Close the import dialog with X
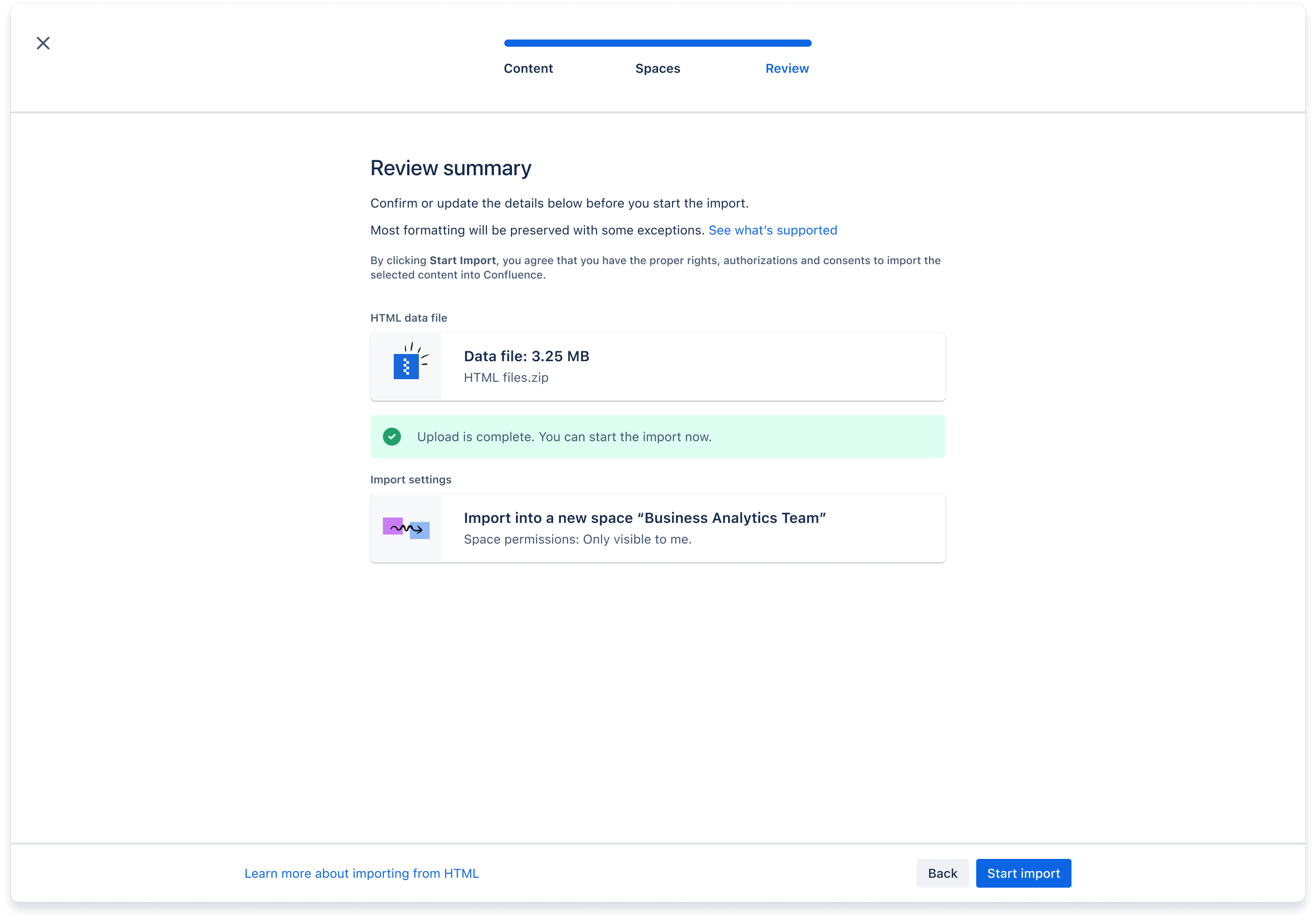Screen dimensions: 1316x920 (43, 43)
